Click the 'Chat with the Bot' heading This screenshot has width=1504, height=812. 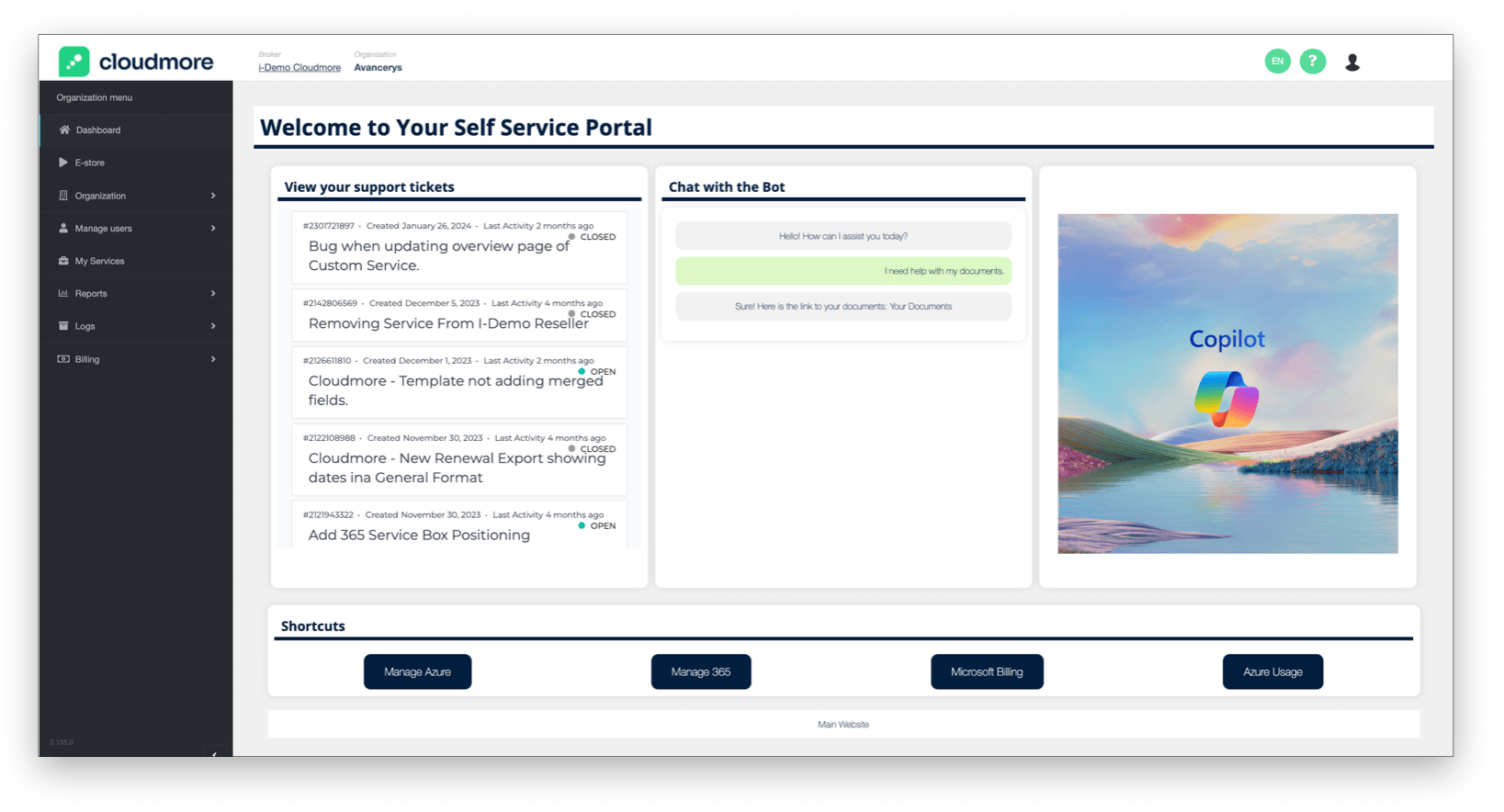(x=727, y=186)
